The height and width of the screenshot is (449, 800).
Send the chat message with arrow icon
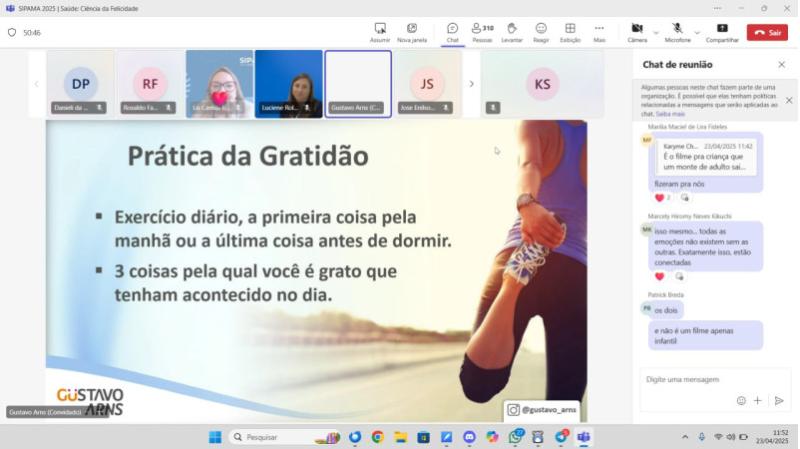point(779,401)
